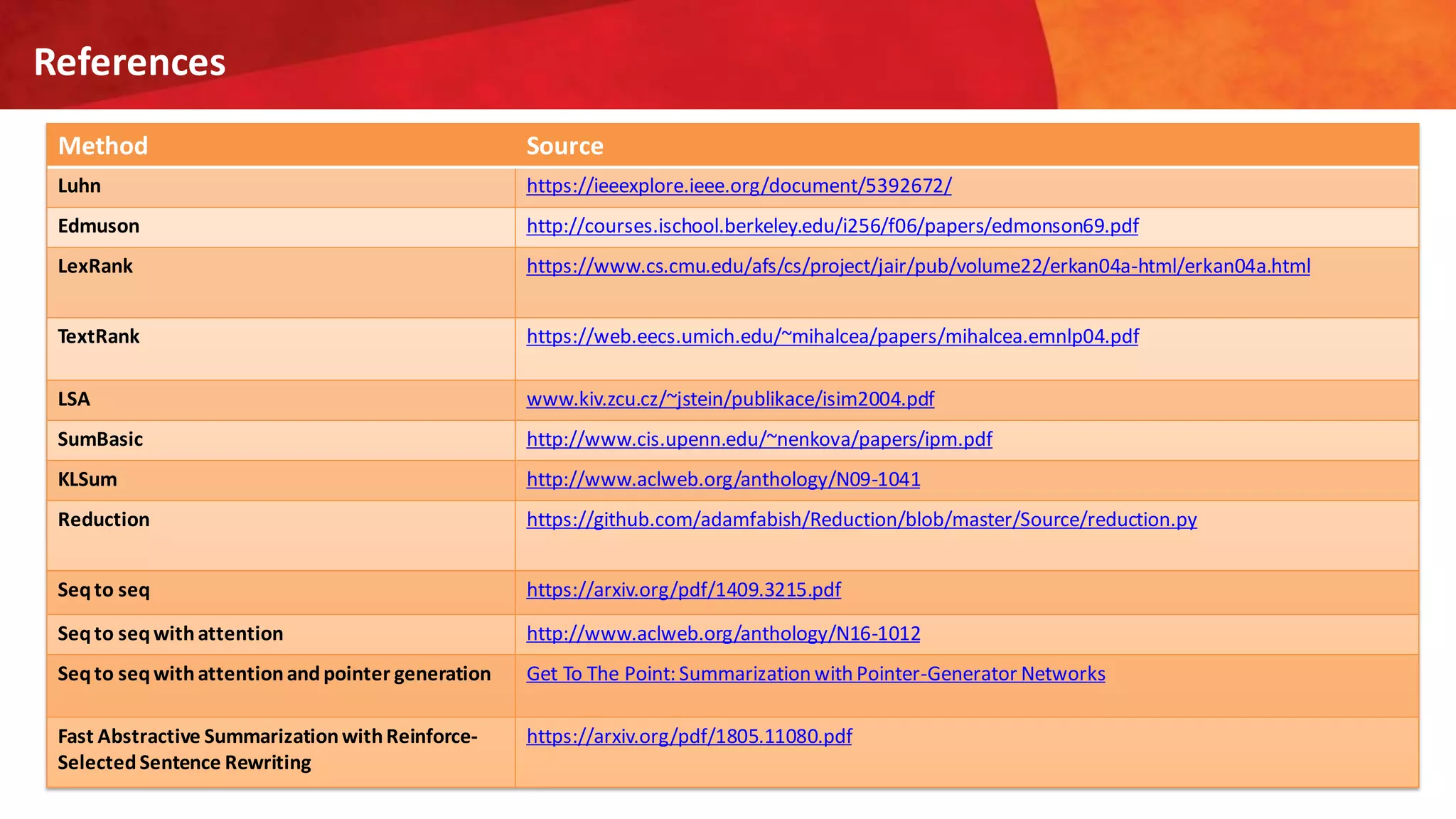Viewport: 1456px width, 819px height.
Task: Open the LSA kiv.zcu.cz isim2004 link
Action: [730, 399]
